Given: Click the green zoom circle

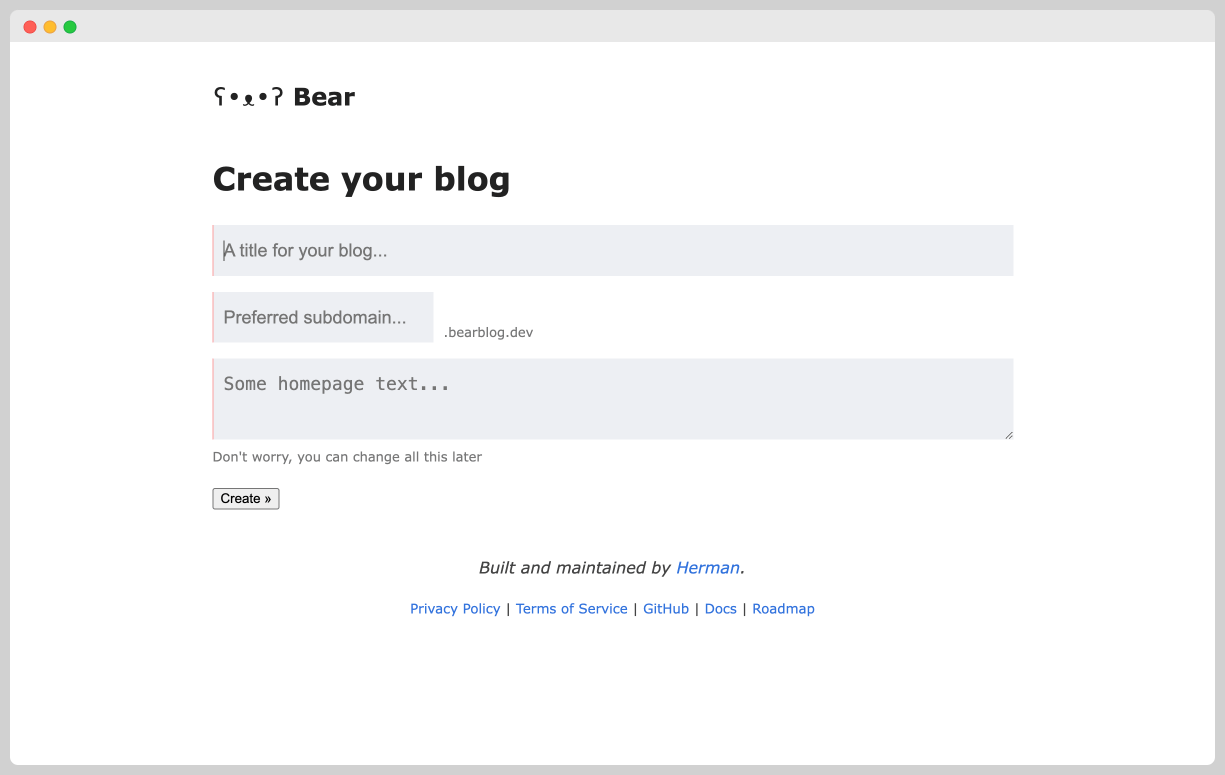Looking at the screenshot, I should click(x=69, y=26).
